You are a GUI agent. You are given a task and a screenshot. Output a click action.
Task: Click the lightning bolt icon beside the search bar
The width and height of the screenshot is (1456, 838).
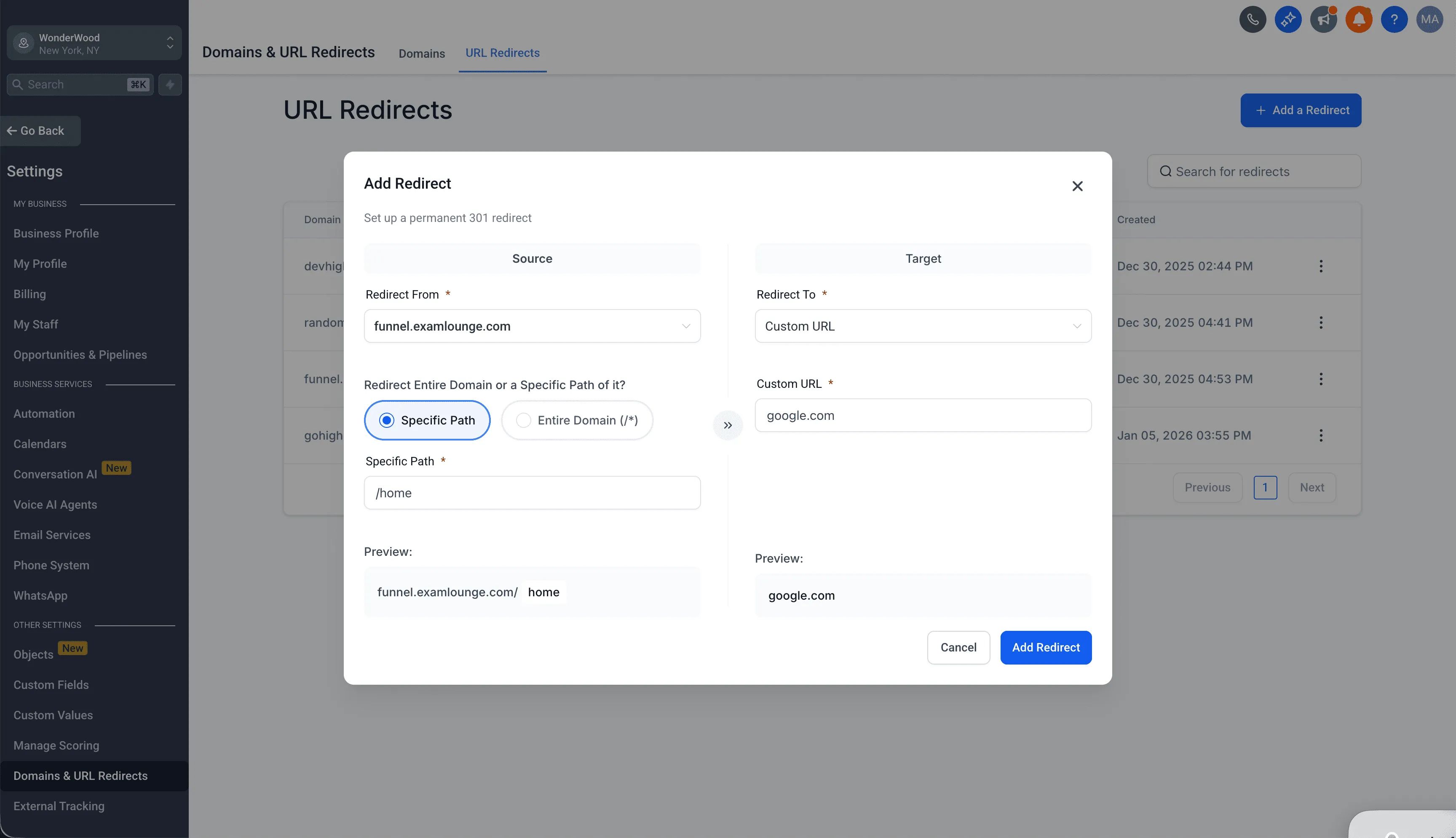pos(169,85)
